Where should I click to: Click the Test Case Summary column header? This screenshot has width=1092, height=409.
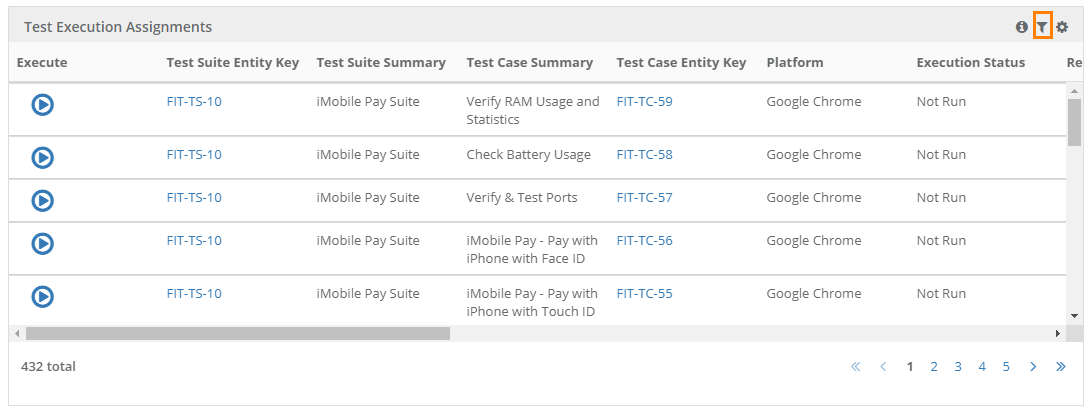pyautogui.click(x=529, y=62)
